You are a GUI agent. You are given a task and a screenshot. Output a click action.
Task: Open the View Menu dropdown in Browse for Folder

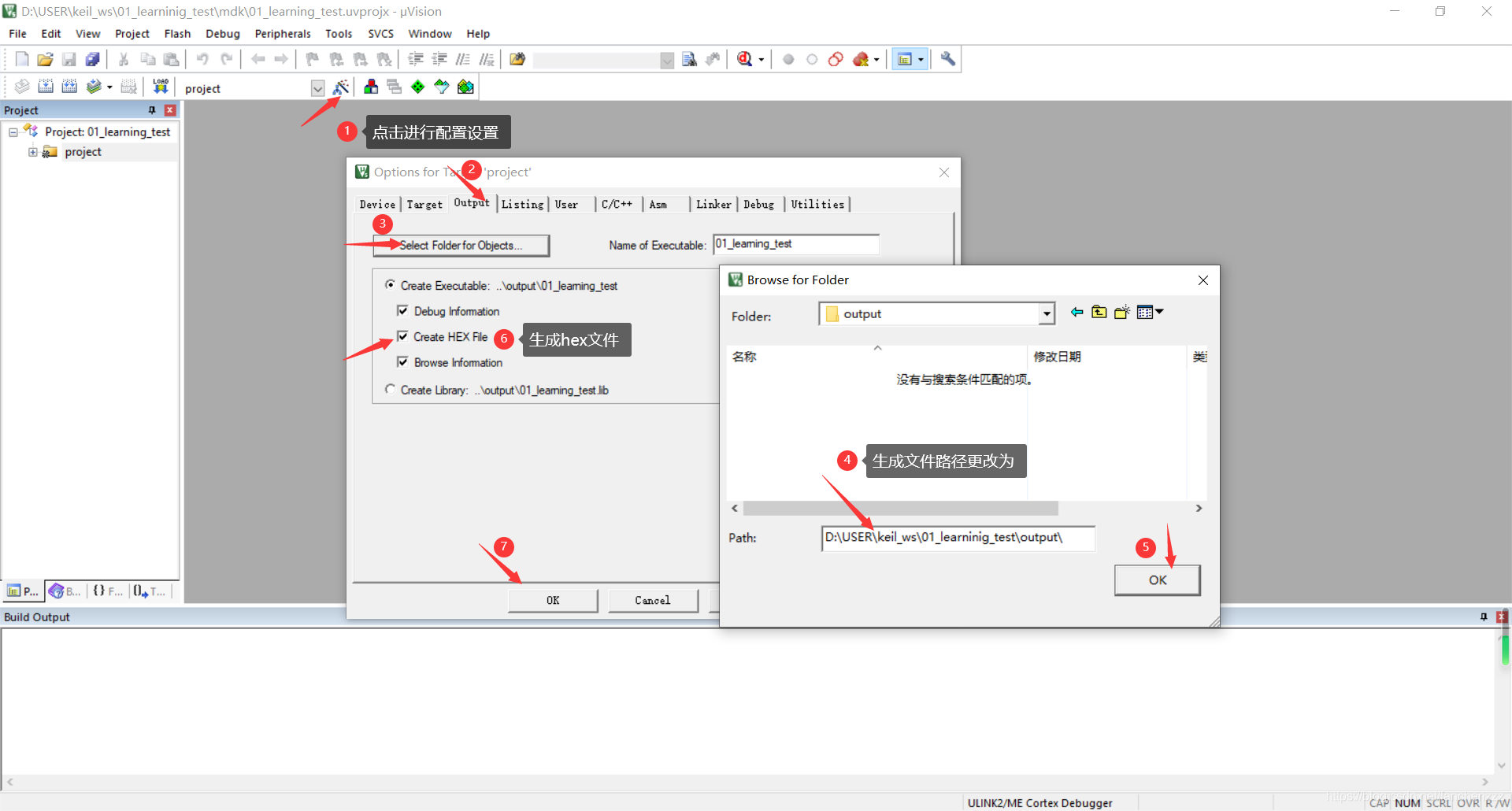[1151, 313]
